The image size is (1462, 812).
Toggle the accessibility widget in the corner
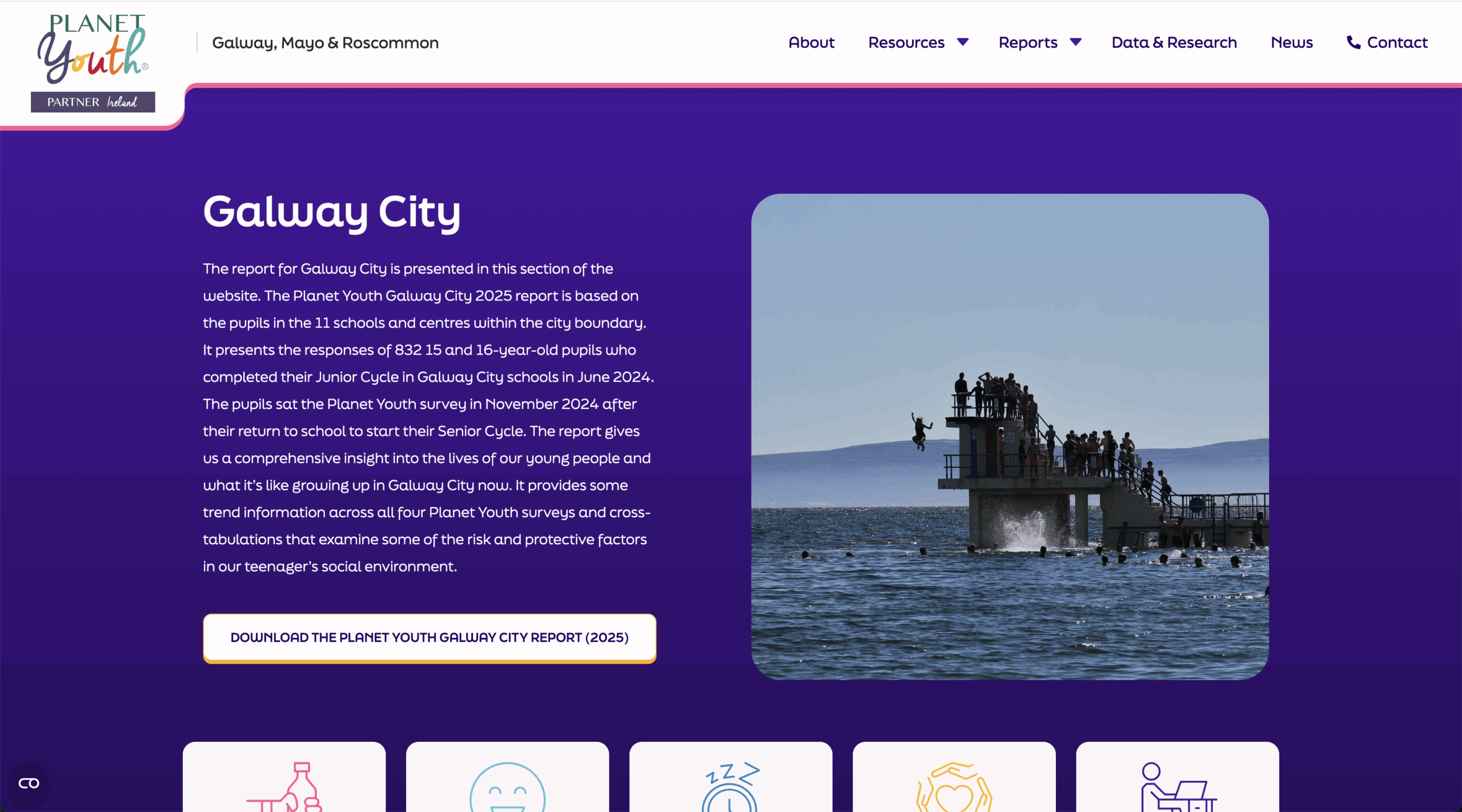point(30,783)
